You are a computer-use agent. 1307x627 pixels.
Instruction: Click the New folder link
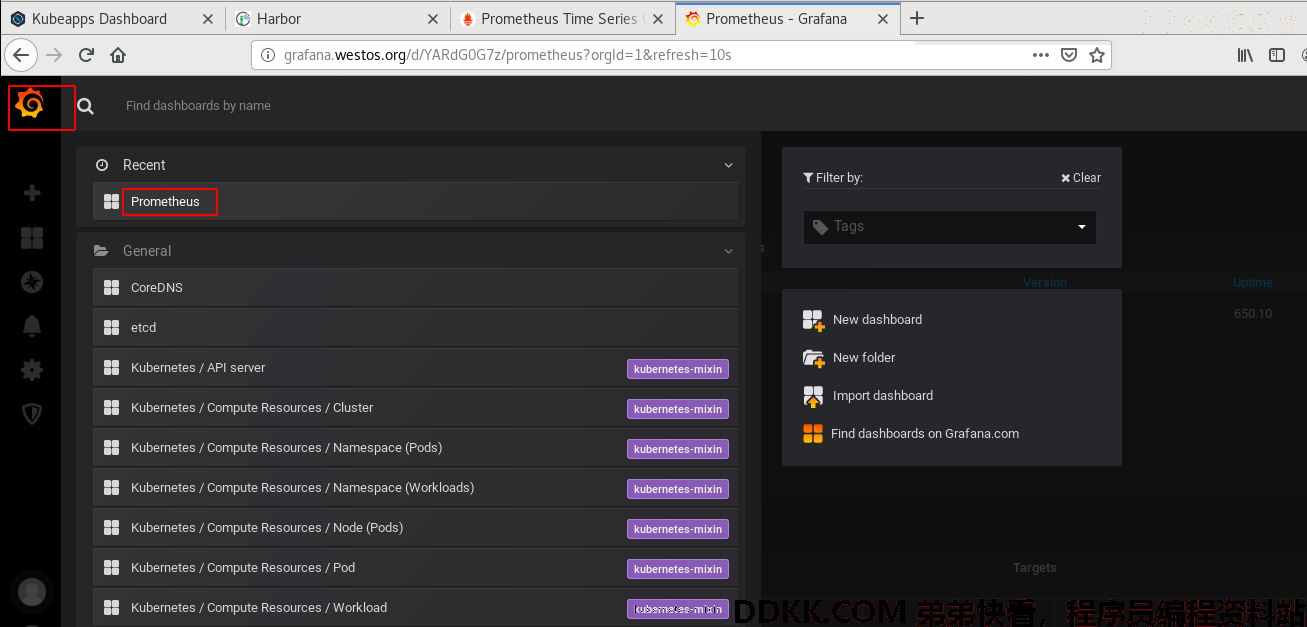click(x=864, y=358)
